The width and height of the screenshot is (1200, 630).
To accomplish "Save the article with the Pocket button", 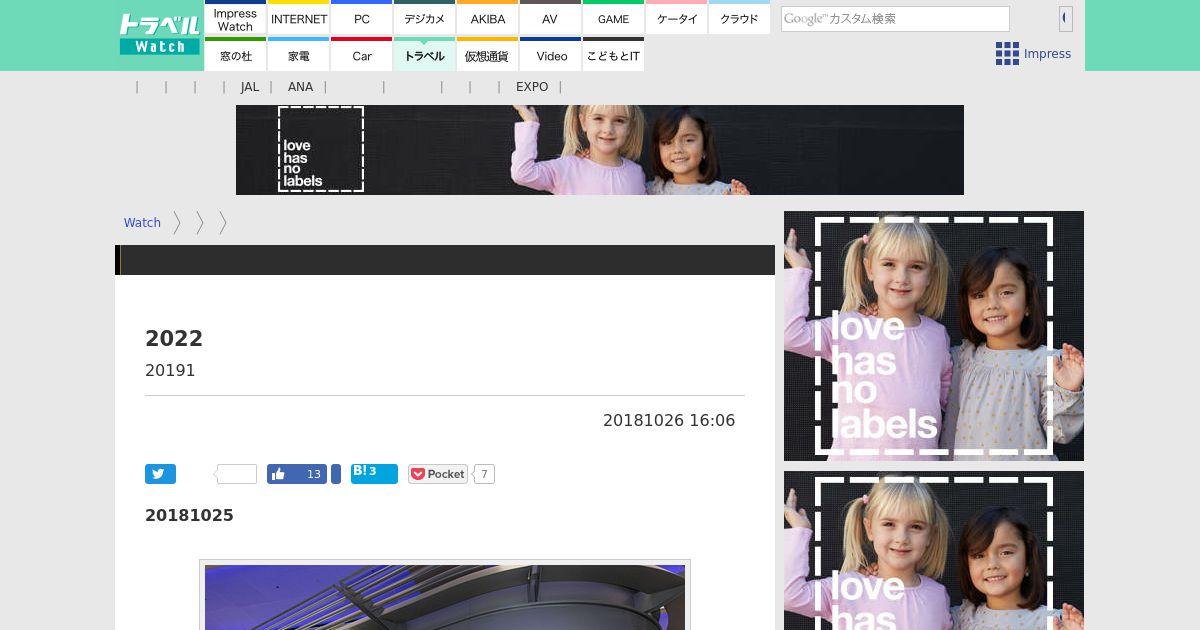I will point(438,474).
